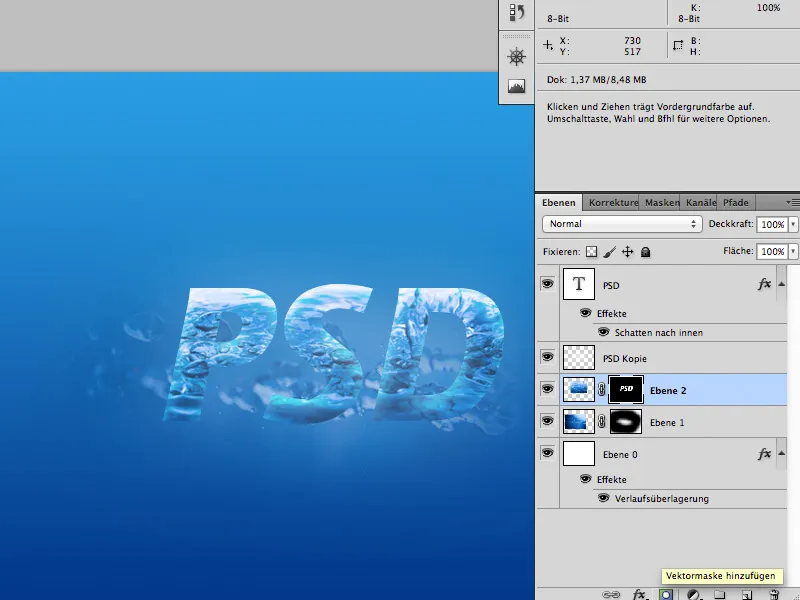Switch to the Kanäle tab
Screen dimensions: 800x600
point(699,203)
